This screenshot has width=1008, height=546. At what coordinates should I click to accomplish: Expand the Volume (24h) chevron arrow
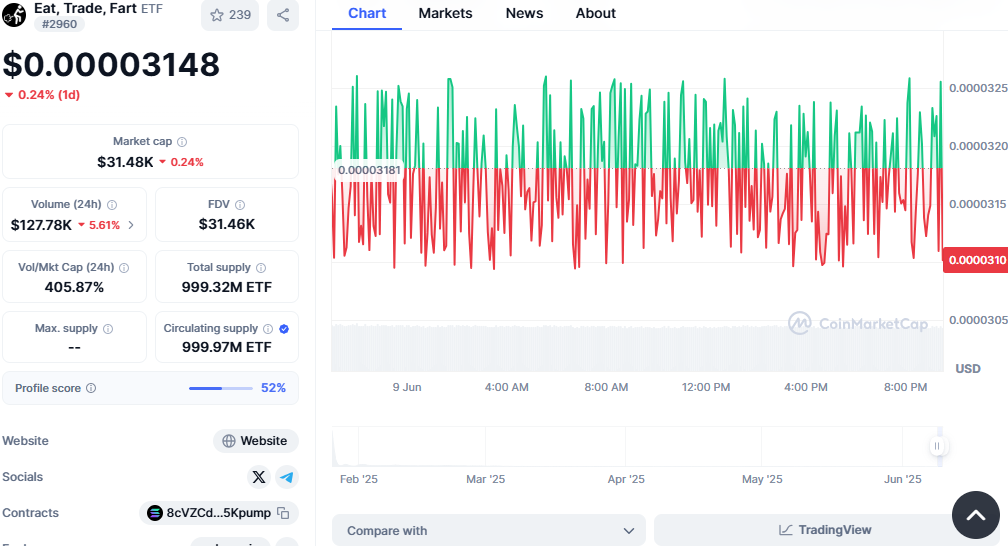[131, 225]
